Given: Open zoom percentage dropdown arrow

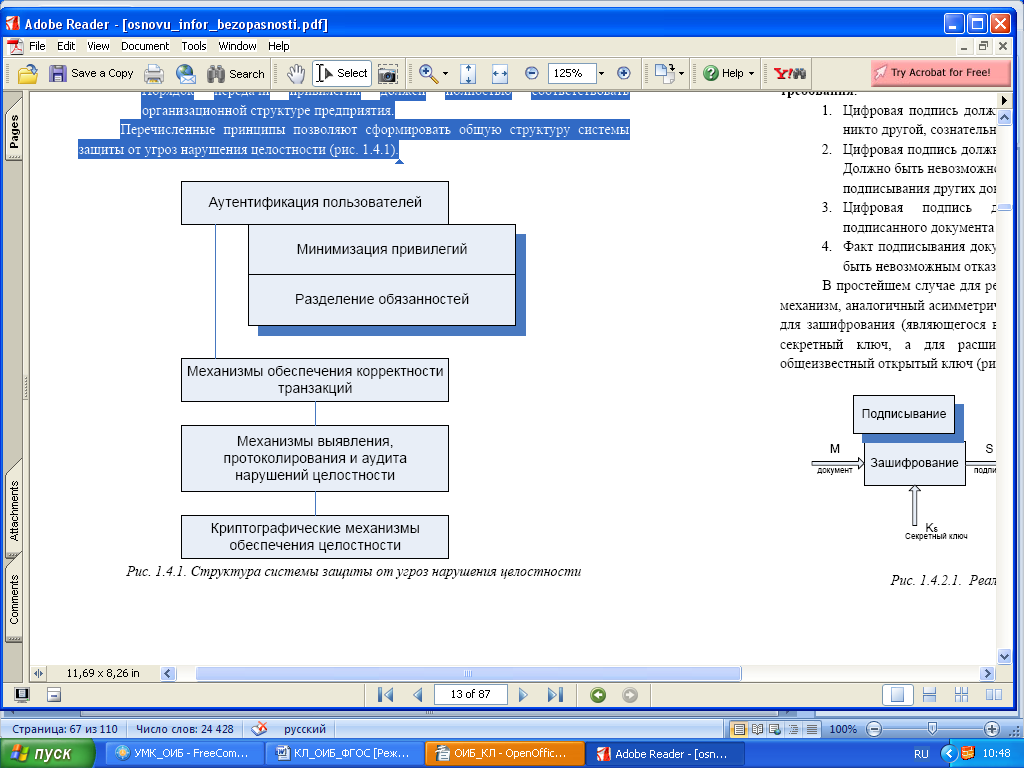Looking at the screenshot, I should 601,73.
